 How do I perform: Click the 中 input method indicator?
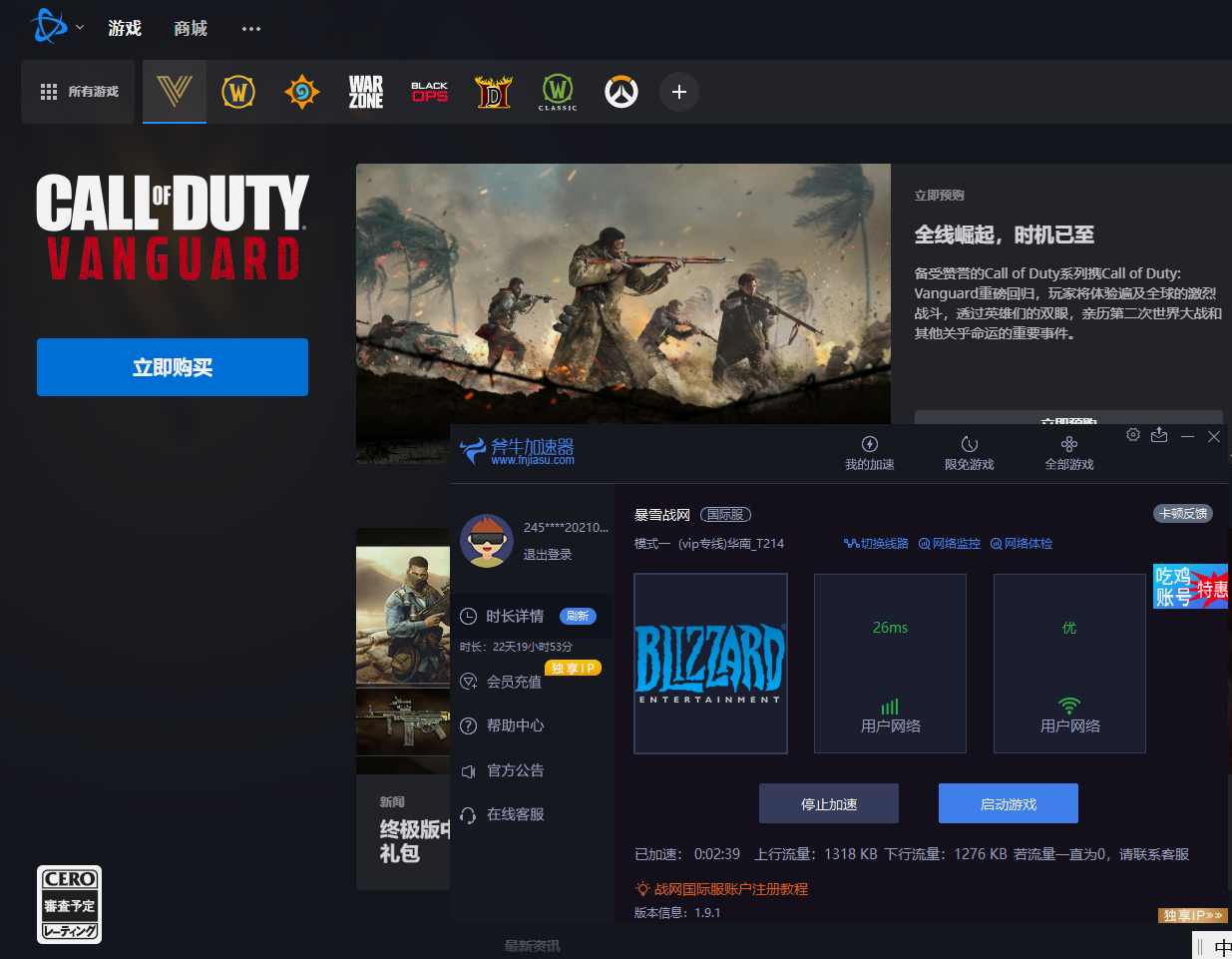click(1223, 948)
